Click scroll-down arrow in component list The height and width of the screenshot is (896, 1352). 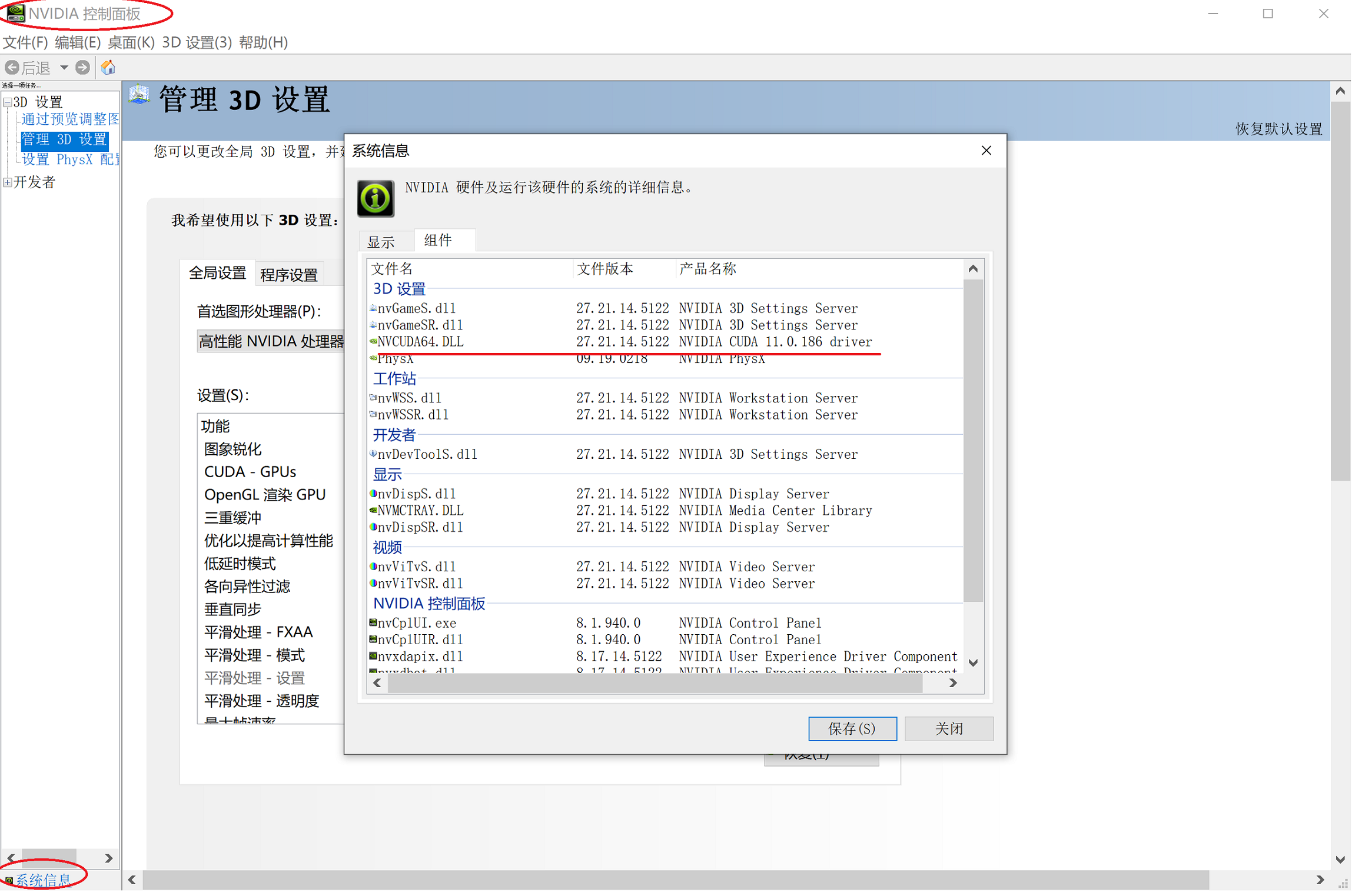[973, 663]
